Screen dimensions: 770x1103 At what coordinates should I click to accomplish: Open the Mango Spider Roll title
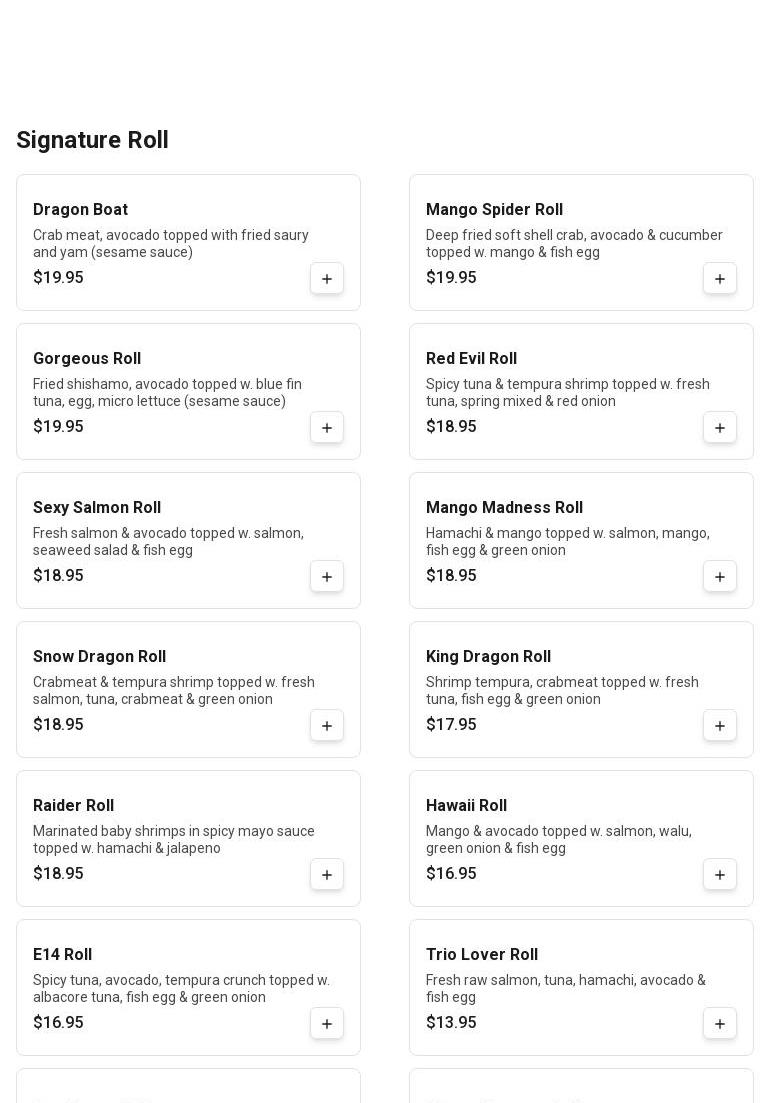pos(494,210)
